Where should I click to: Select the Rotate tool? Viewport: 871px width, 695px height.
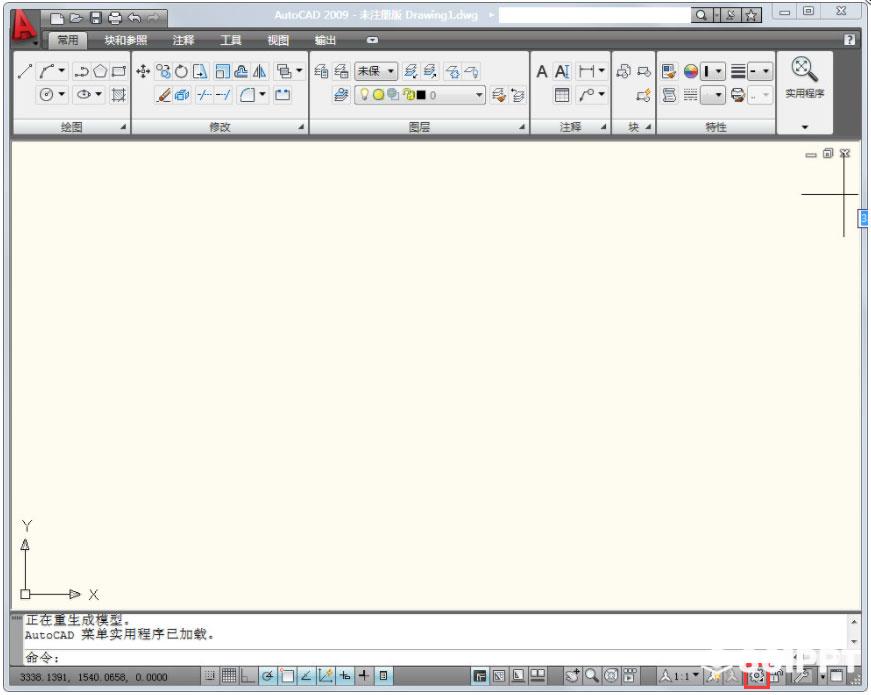(181, 71)
